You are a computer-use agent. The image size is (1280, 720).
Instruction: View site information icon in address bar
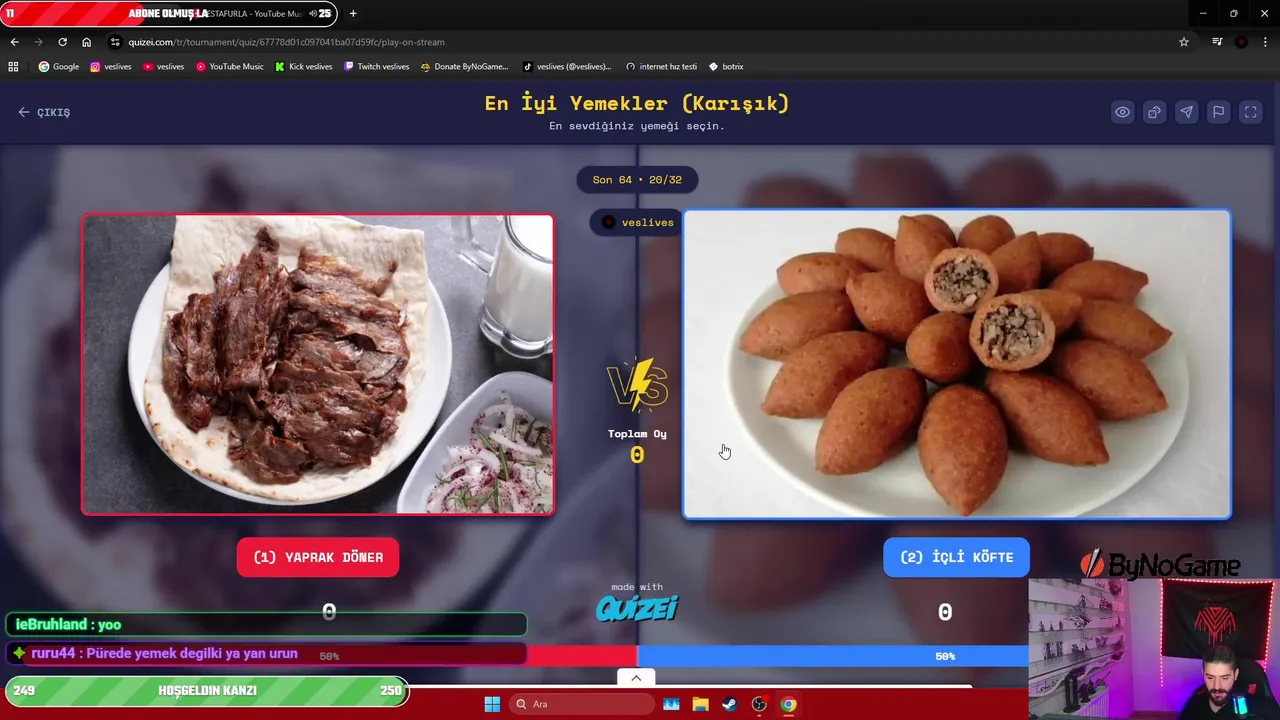click(x=116, y=42)
